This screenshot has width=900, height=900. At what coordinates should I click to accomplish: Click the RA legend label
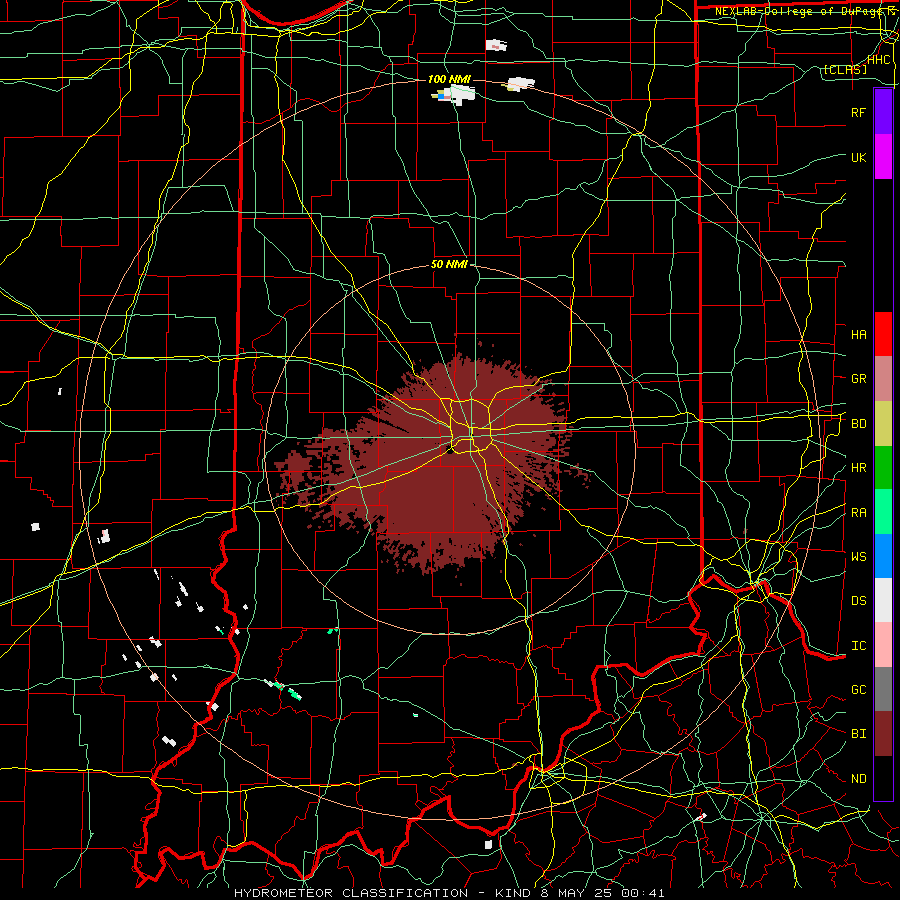coord(858,513)
